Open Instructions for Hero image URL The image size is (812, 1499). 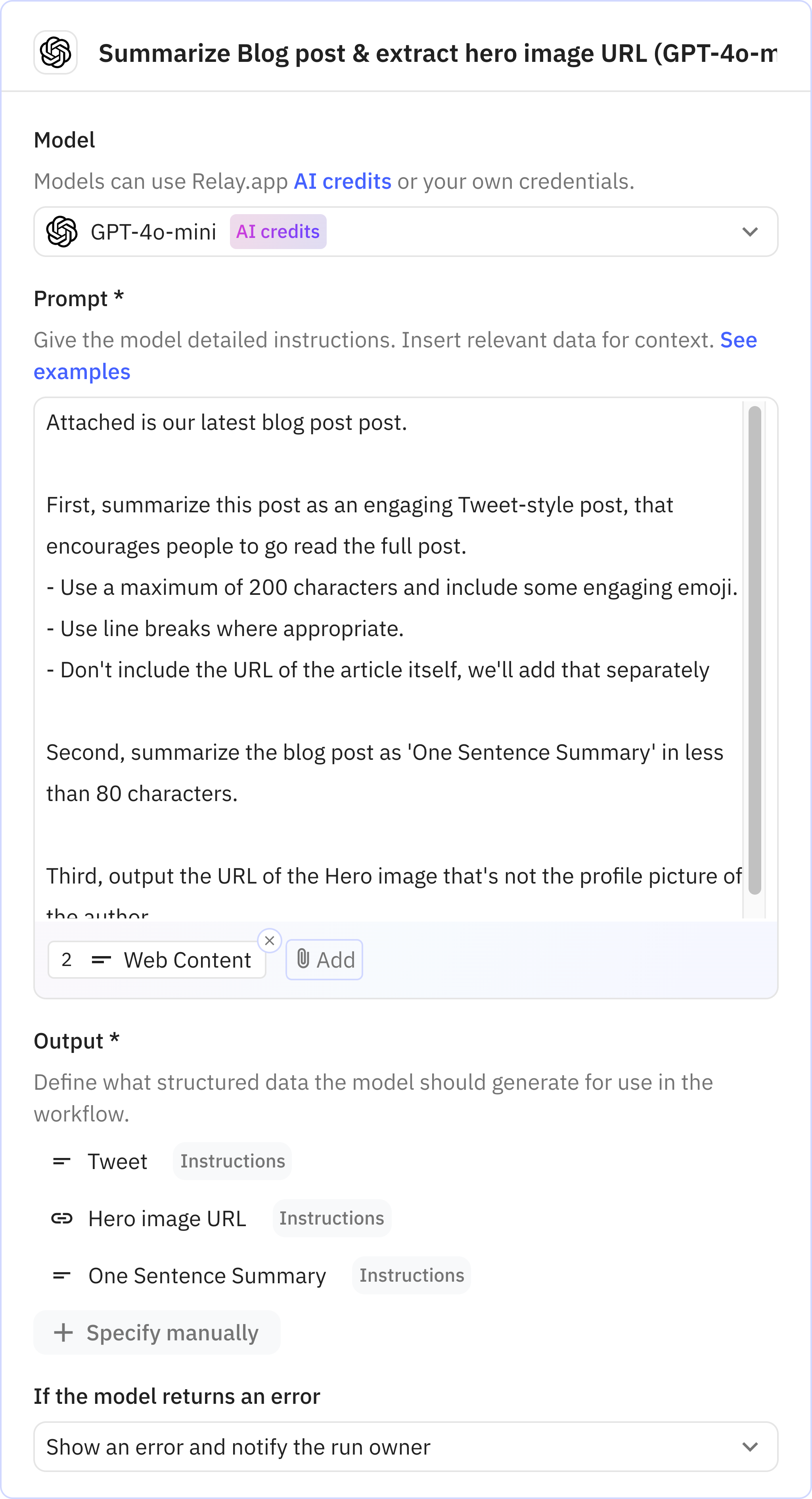pos(331,1218)
